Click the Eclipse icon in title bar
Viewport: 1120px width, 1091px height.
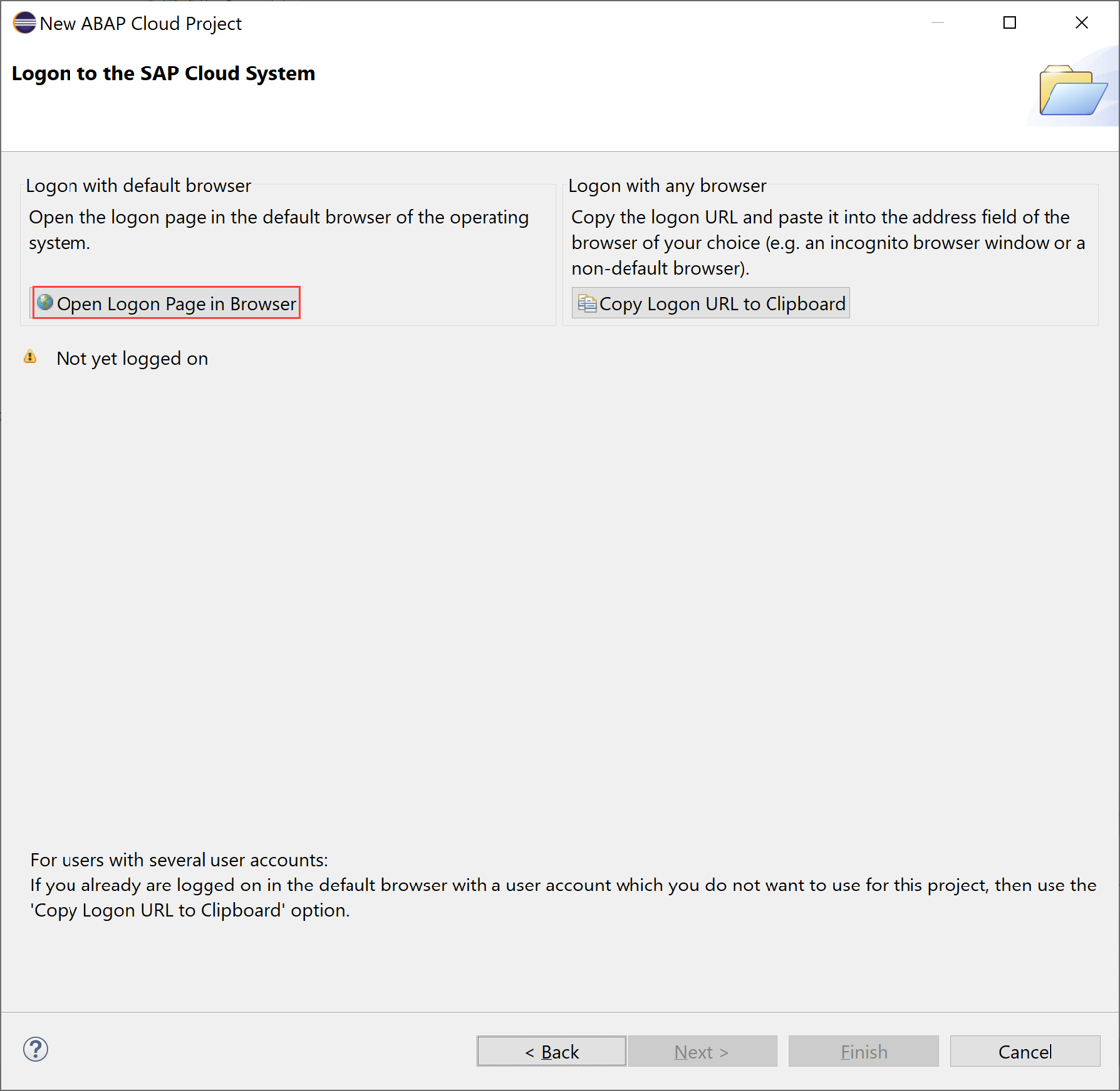24,23
